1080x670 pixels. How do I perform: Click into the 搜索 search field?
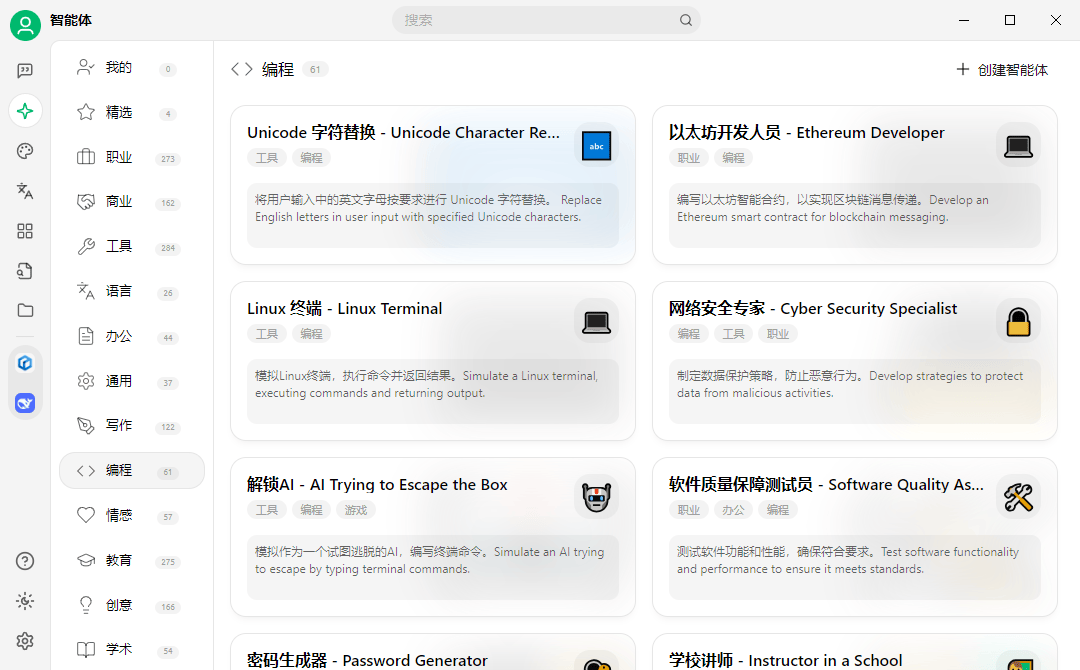pos(537,20)
